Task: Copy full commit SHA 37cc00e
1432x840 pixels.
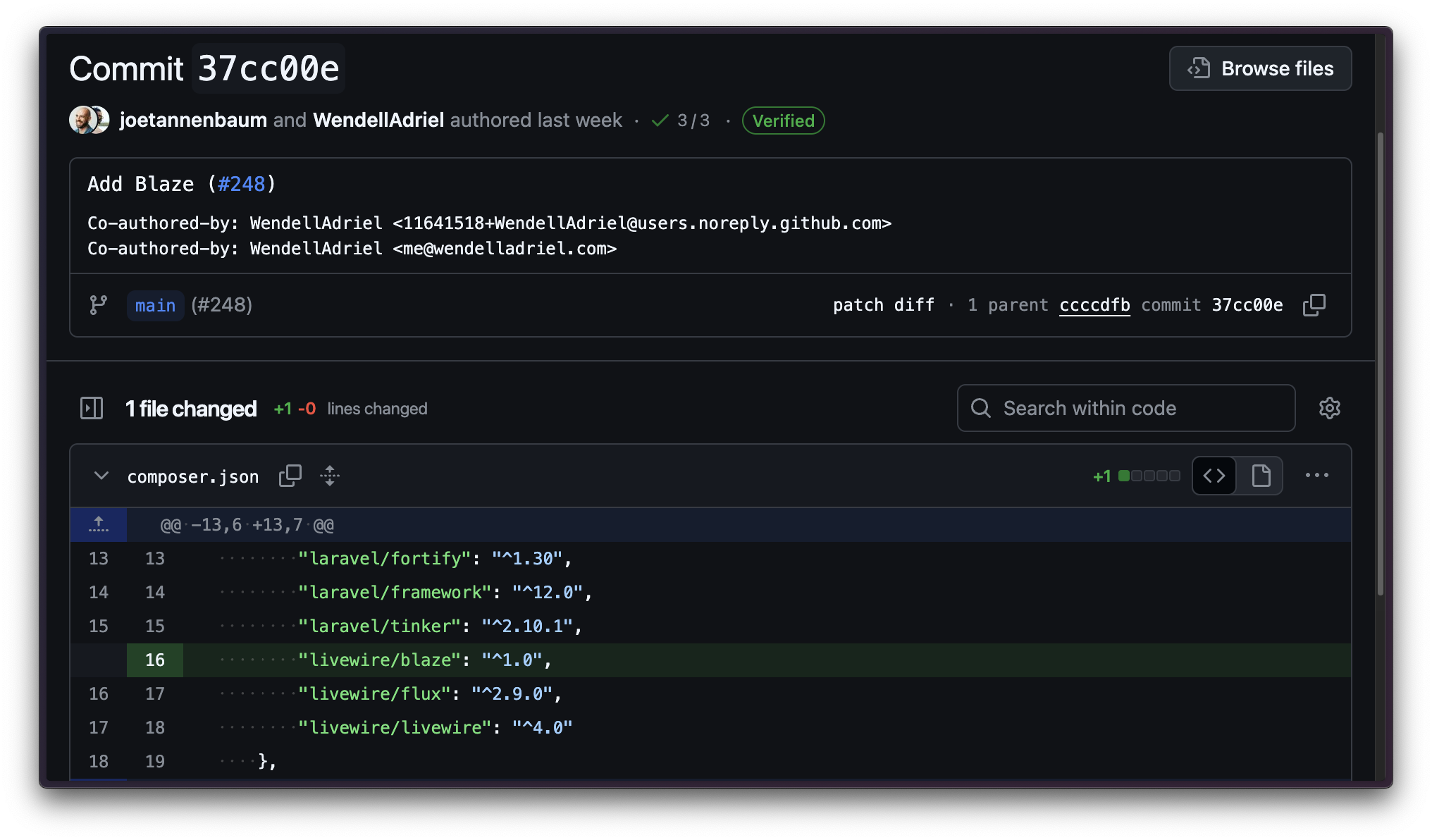Action: point(1314,305)
